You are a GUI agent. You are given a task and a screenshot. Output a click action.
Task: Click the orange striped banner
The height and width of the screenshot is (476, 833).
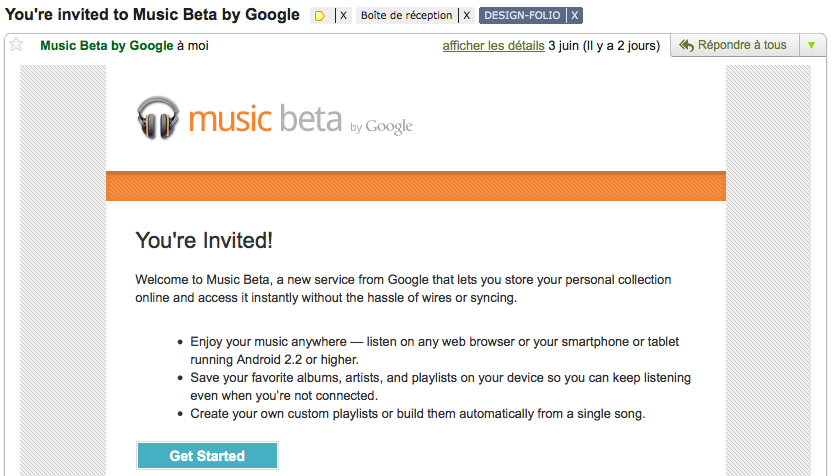click(415, 186)
